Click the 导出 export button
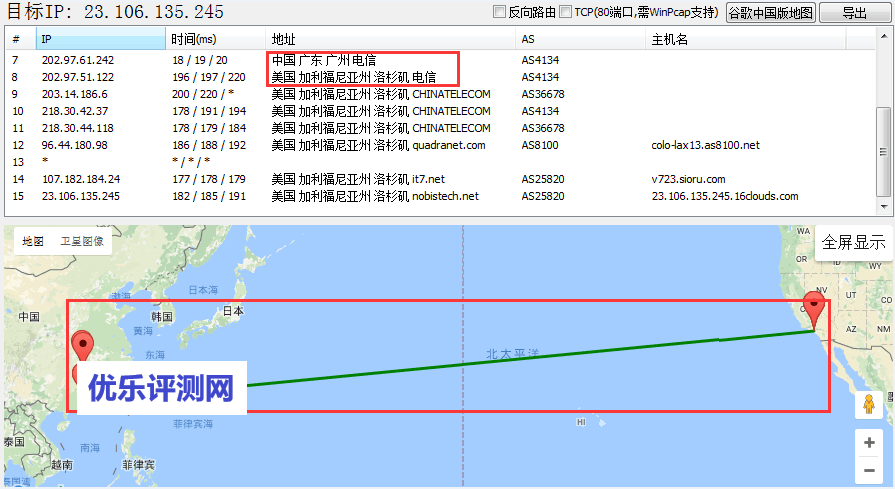The height and width of the screenshot is (489, 895). [x=854, y=13]
